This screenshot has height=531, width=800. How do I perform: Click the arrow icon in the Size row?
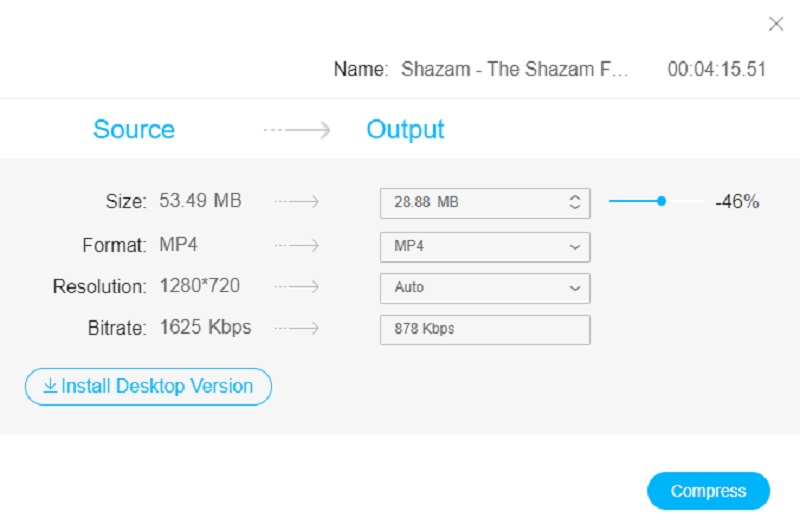pyautogui.click(x=297, y=202)
